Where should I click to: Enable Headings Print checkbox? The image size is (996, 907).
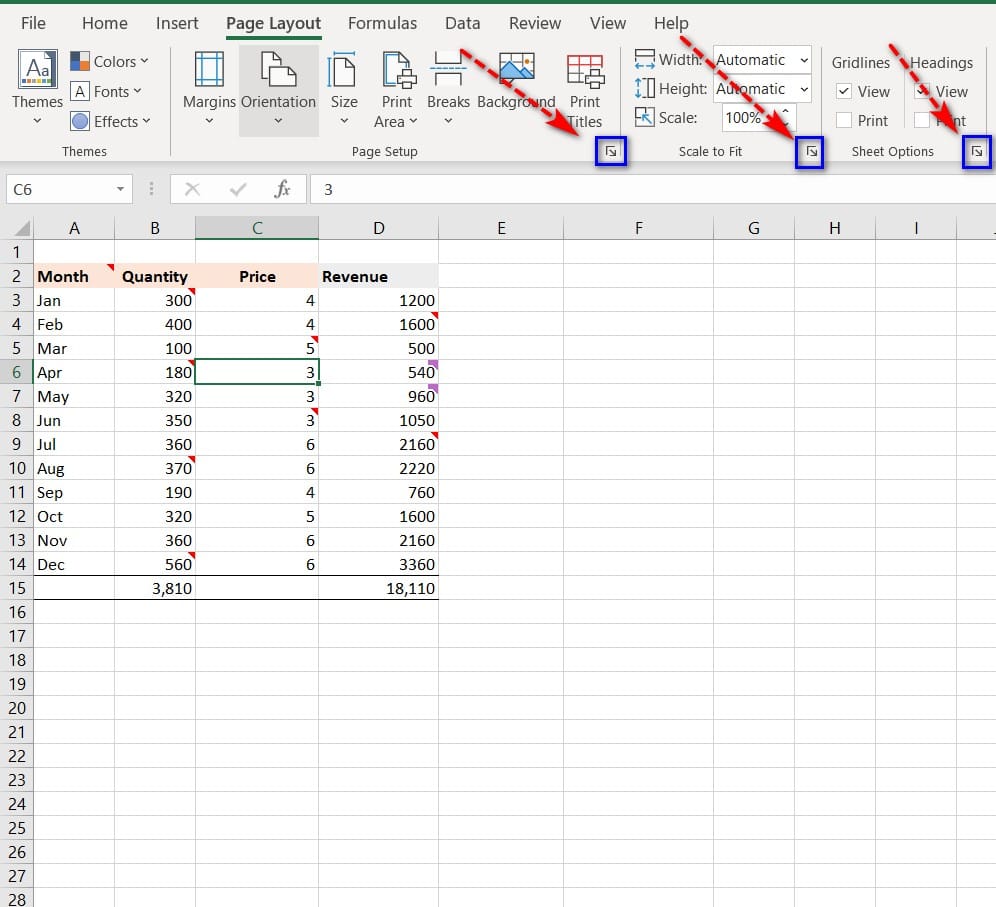tap(922, 120)
